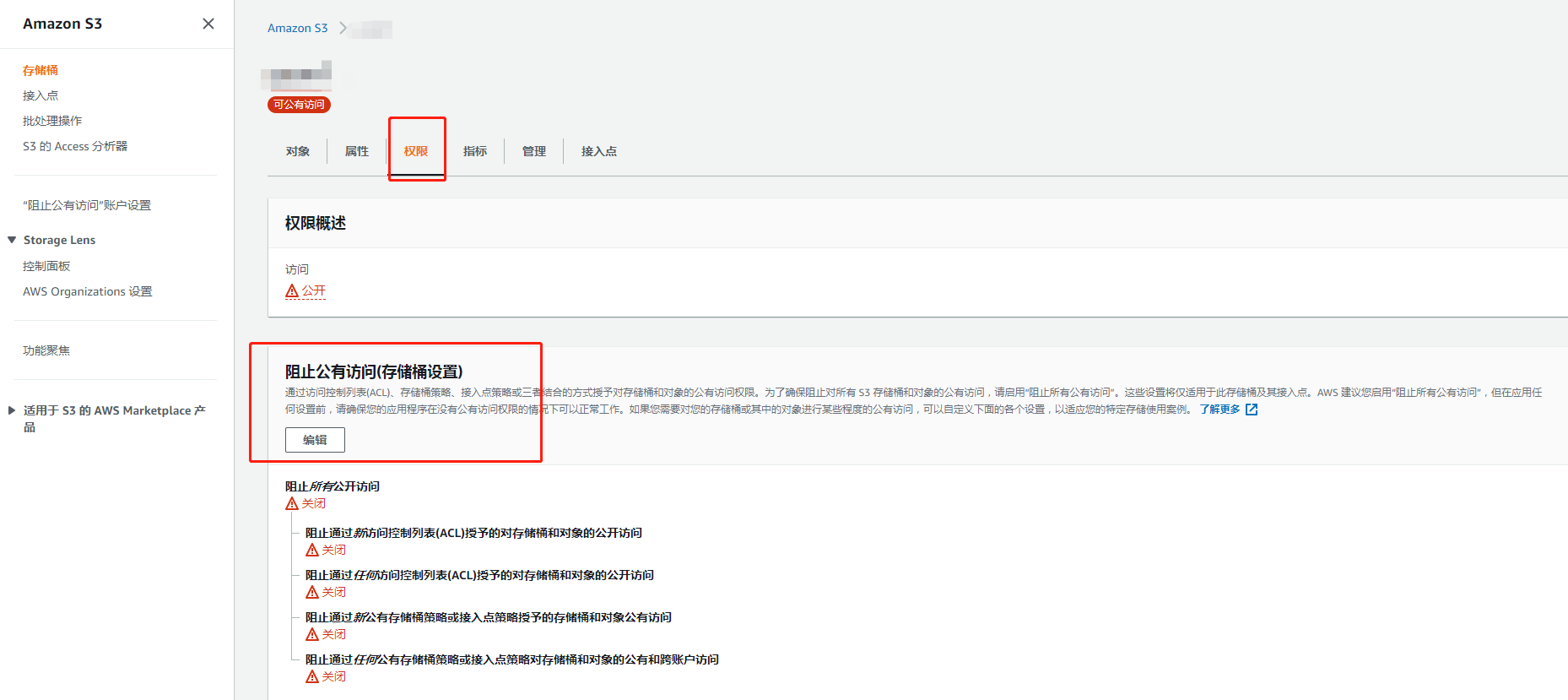Image resolution: width=1568 pixels, height=700 pixels.
Task: Click 适用于 S3 的 AWS Marketplace 产品 label
Action: pyautogui.click(x=115, y=418)
